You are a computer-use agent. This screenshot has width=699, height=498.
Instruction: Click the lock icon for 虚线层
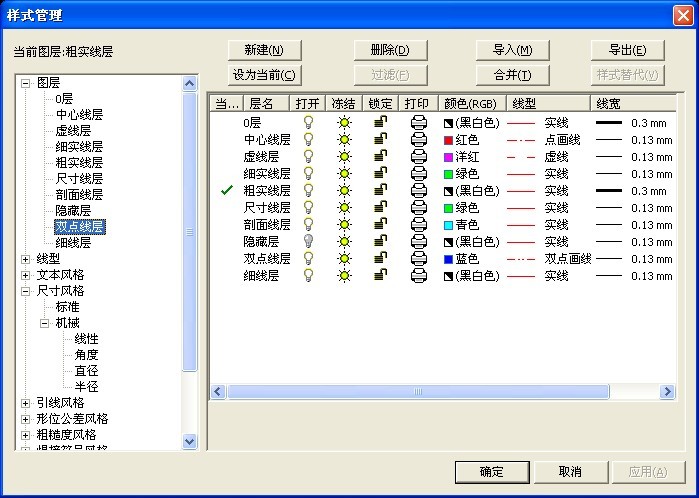[380, 157]
